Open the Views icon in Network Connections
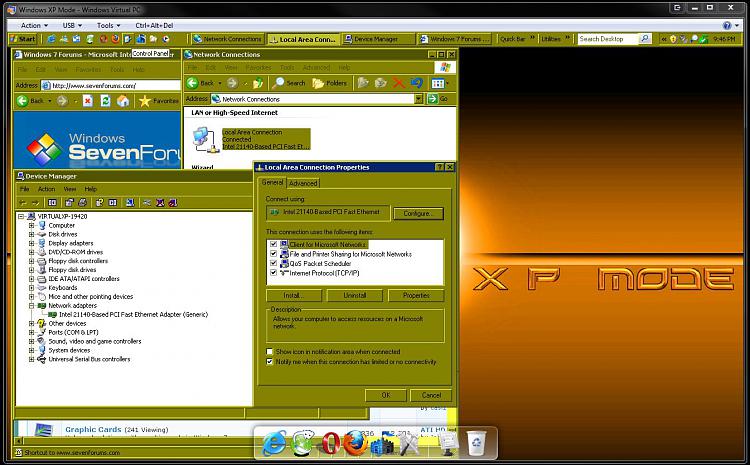Screen dimensions: 750x465 (x=439, y=83)
